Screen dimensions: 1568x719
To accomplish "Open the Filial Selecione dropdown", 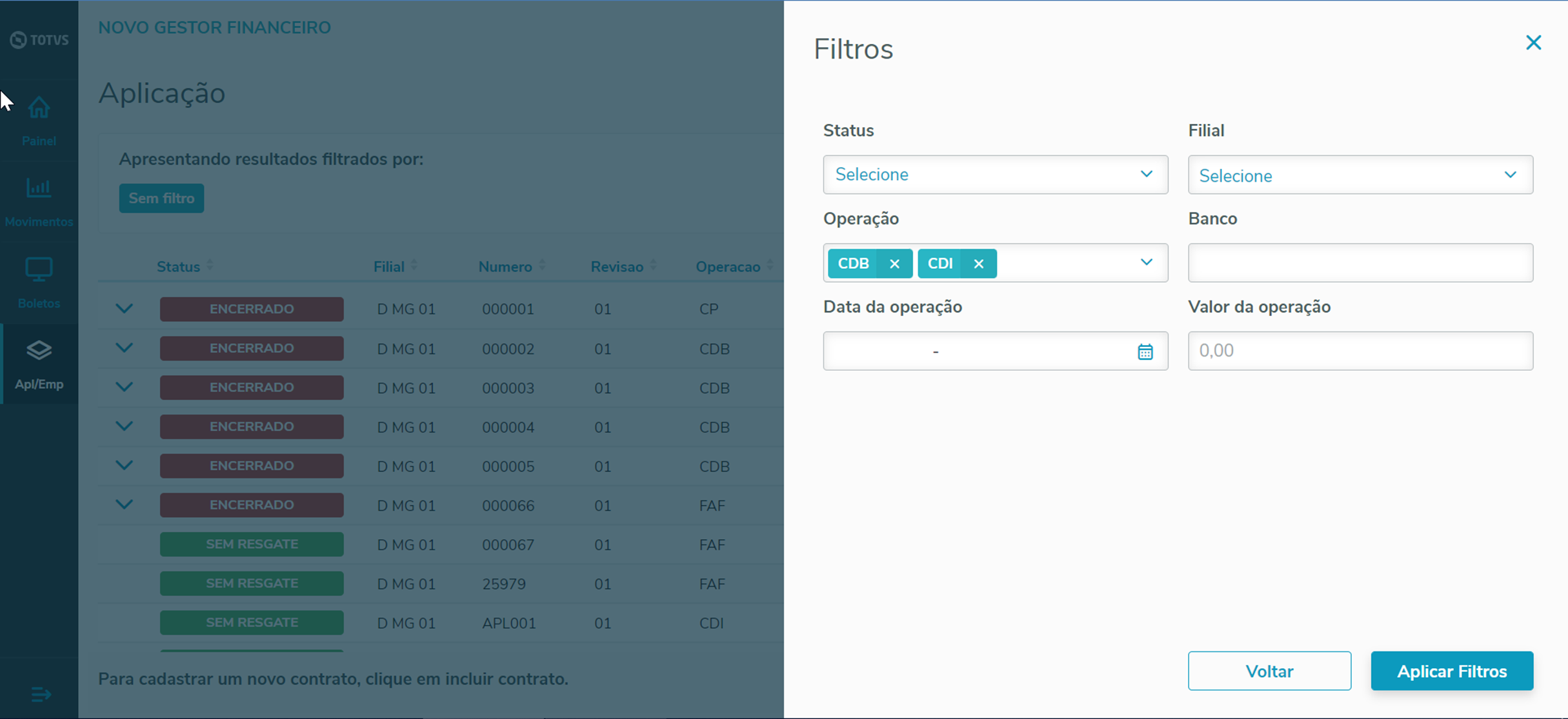I will pyautogui.click(x=1360, y=175).
